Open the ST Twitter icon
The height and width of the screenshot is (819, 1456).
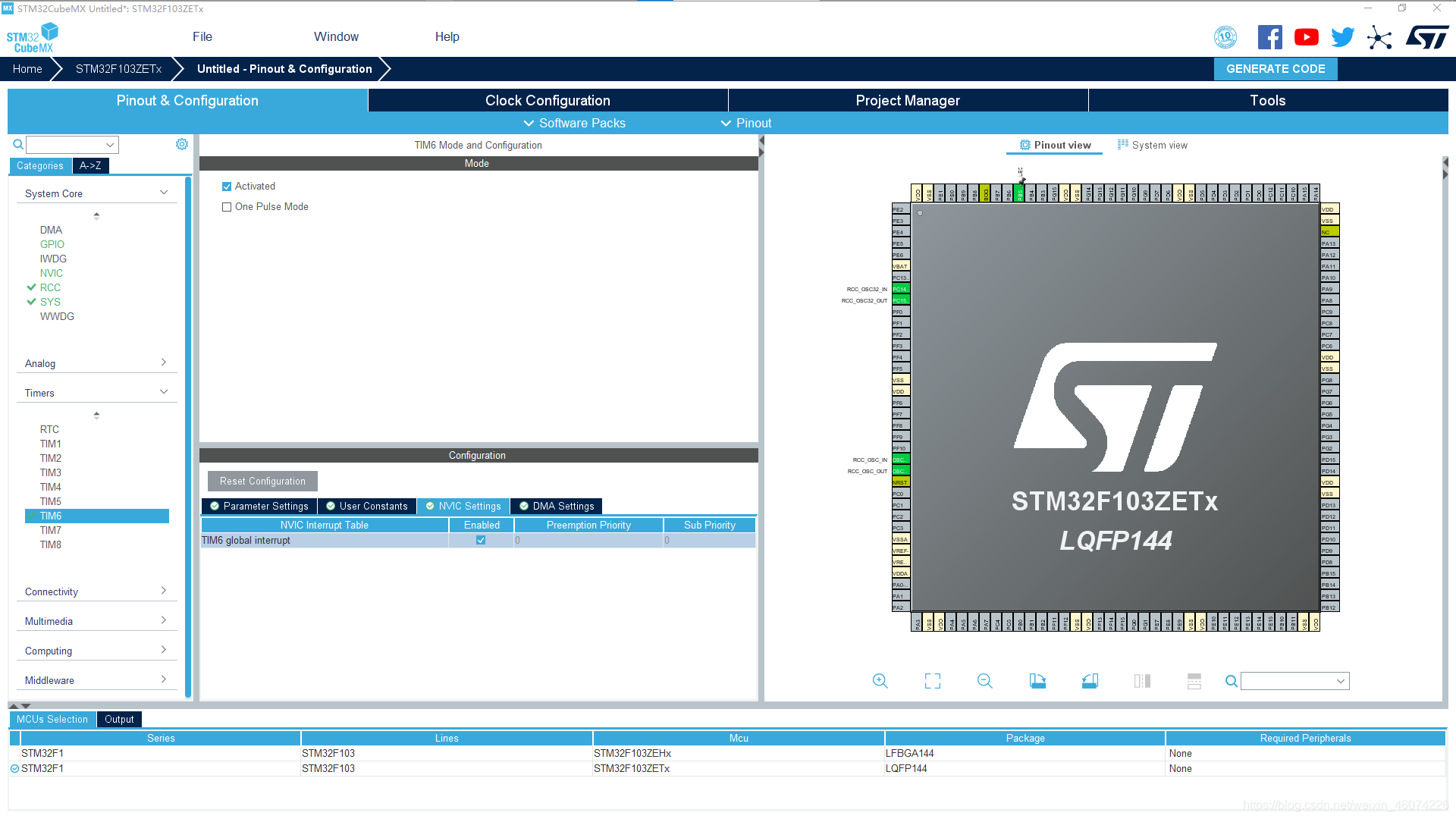pos(1342,37)
